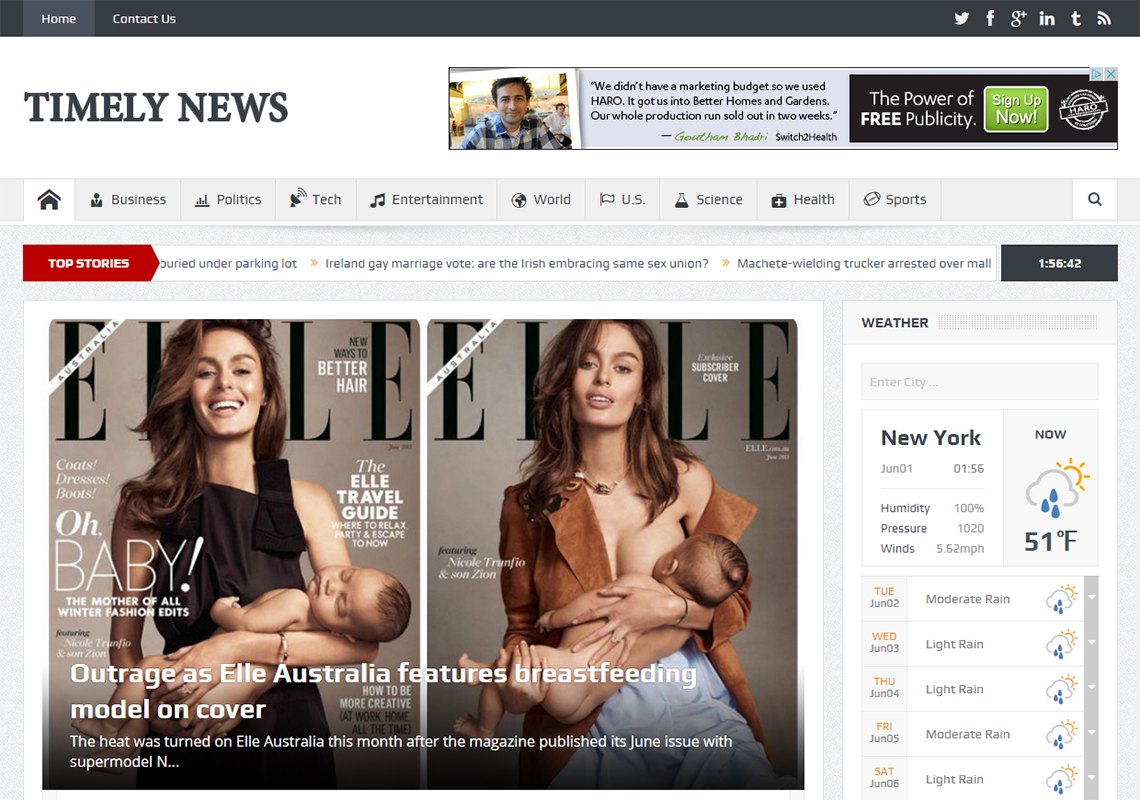The height and width of the screenshot is (800, 1140).
Task: Open the Elle Australia breastfeeding cover headline
Action: (383, 691)
